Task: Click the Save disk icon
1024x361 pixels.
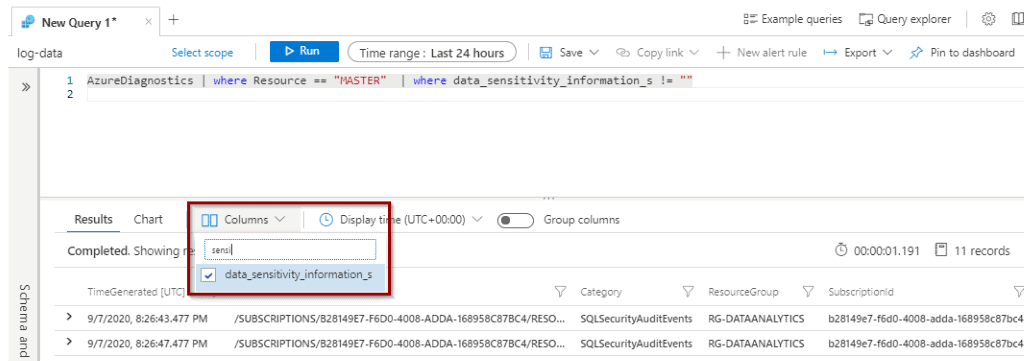Action: [x=547, y=52]
